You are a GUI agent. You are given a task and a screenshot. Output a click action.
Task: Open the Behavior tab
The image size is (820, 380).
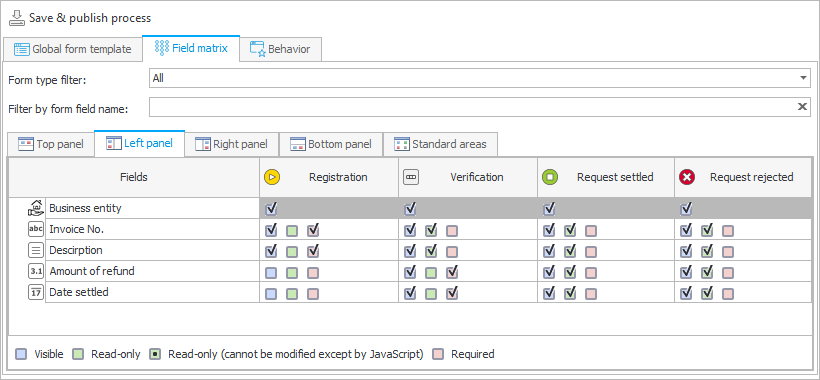click(280, 50)
